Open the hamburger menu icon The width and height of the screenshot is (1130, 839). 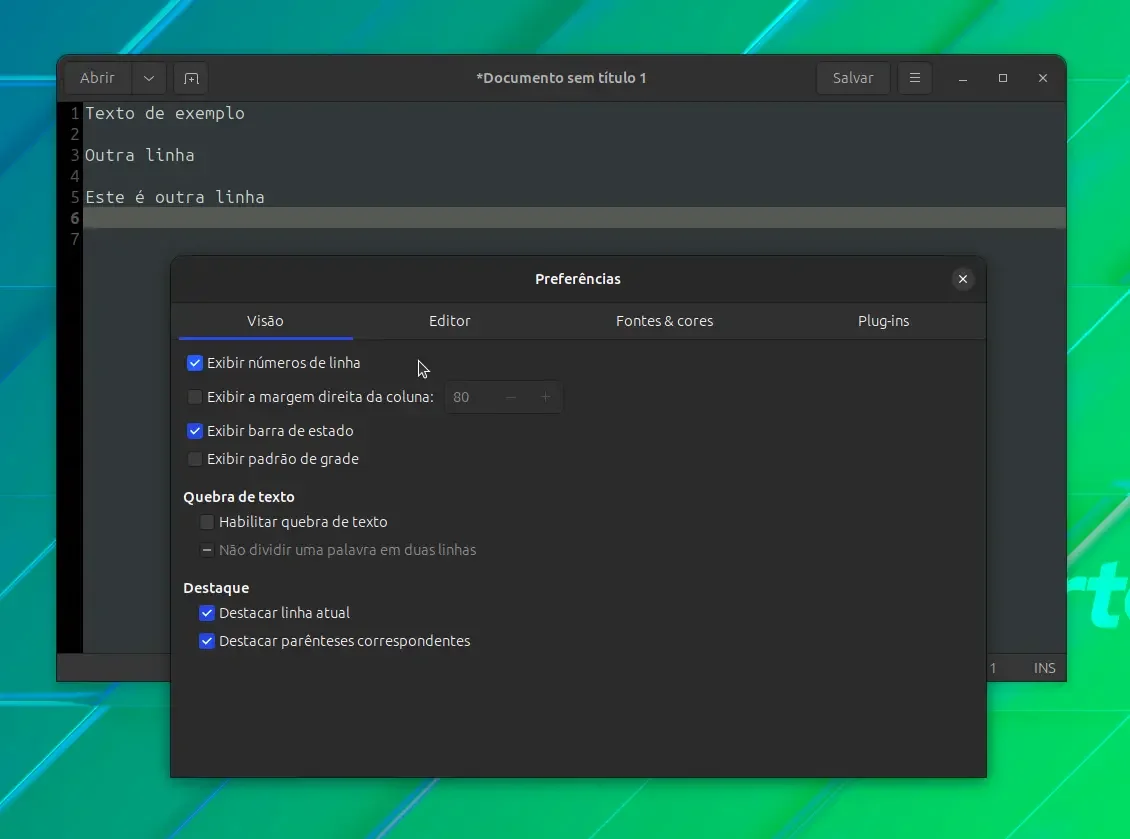(x=915, y=78)
